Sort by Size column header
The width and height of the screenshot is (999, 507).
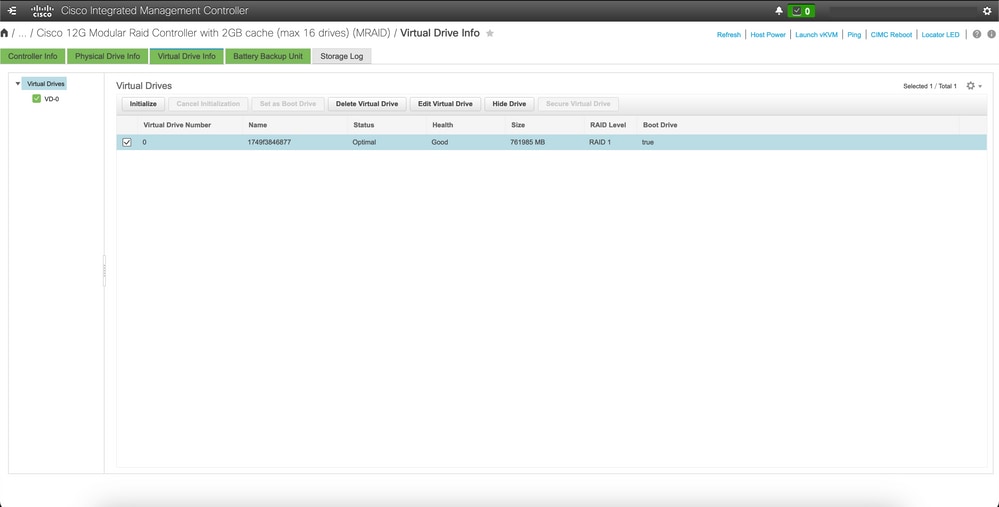518,125
